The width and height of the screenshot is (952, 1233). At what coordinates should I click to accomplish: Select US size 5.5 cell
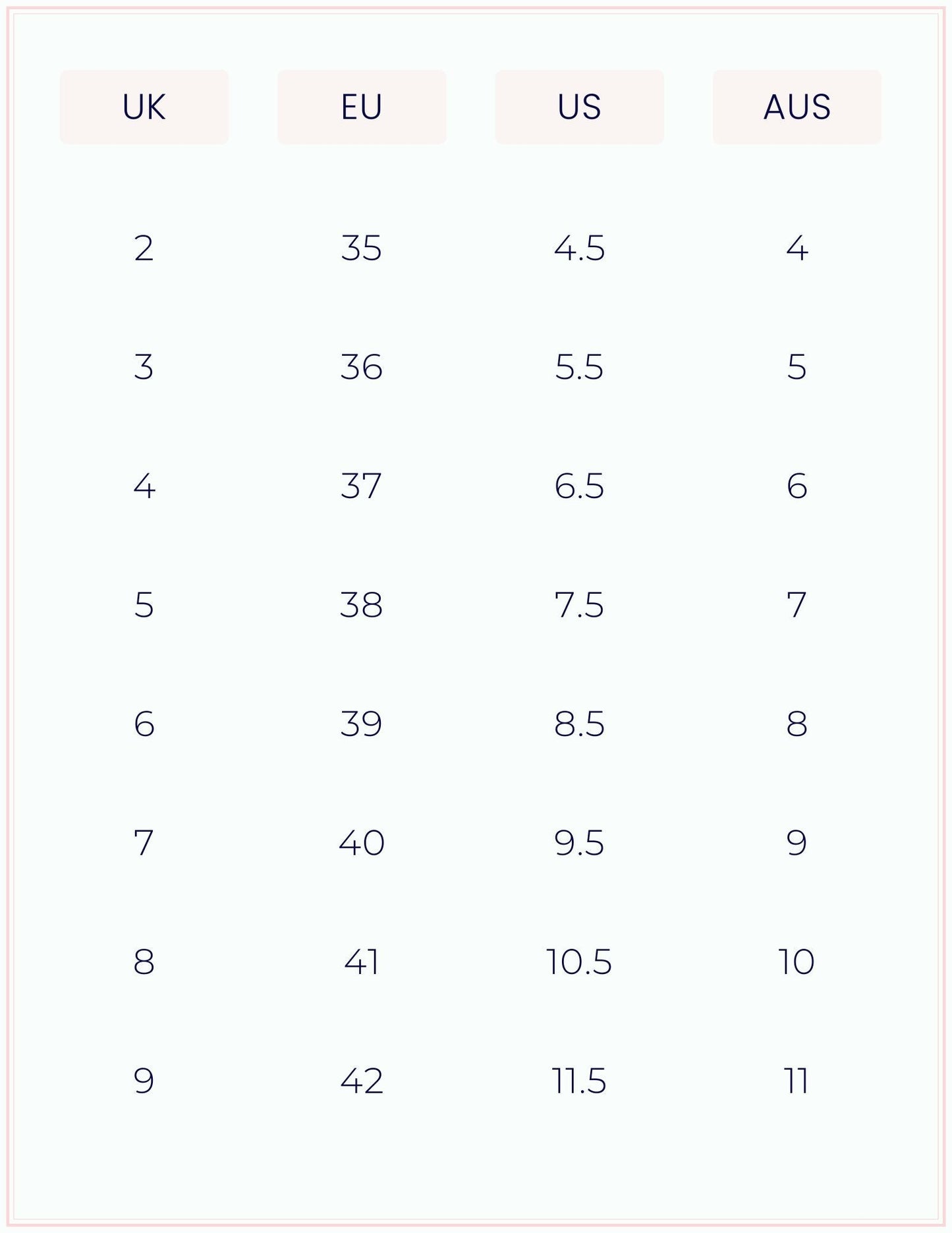579,367
